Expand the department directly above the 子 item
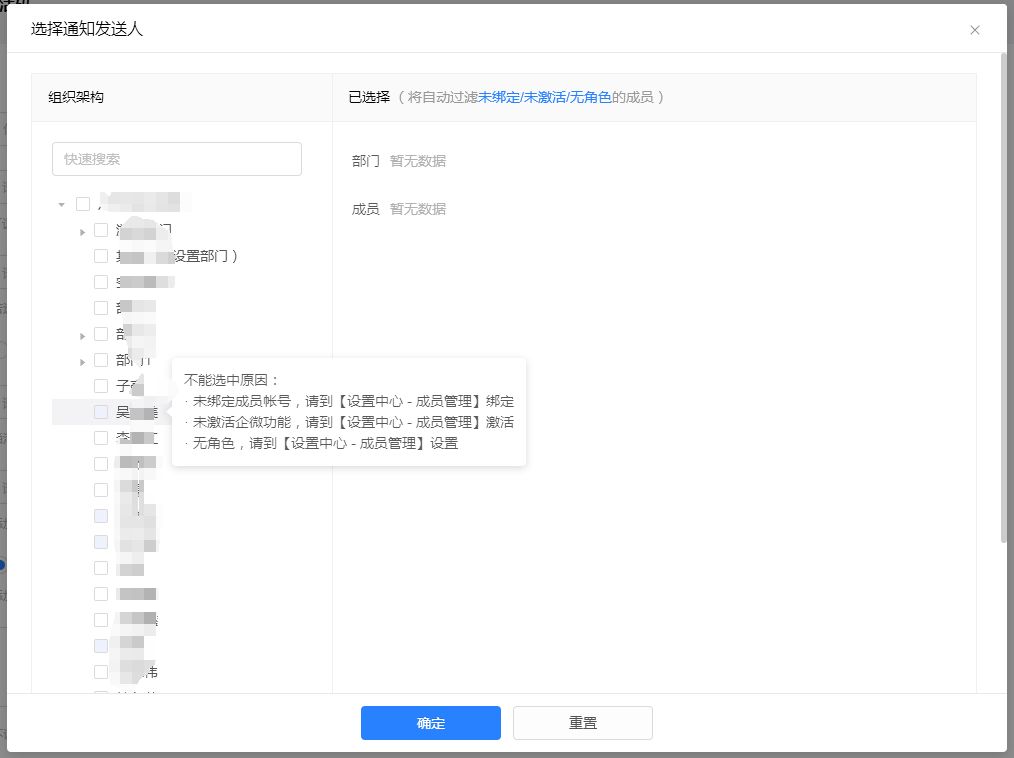The height and width of the screenshot is (758, 1014). [82, 361]
